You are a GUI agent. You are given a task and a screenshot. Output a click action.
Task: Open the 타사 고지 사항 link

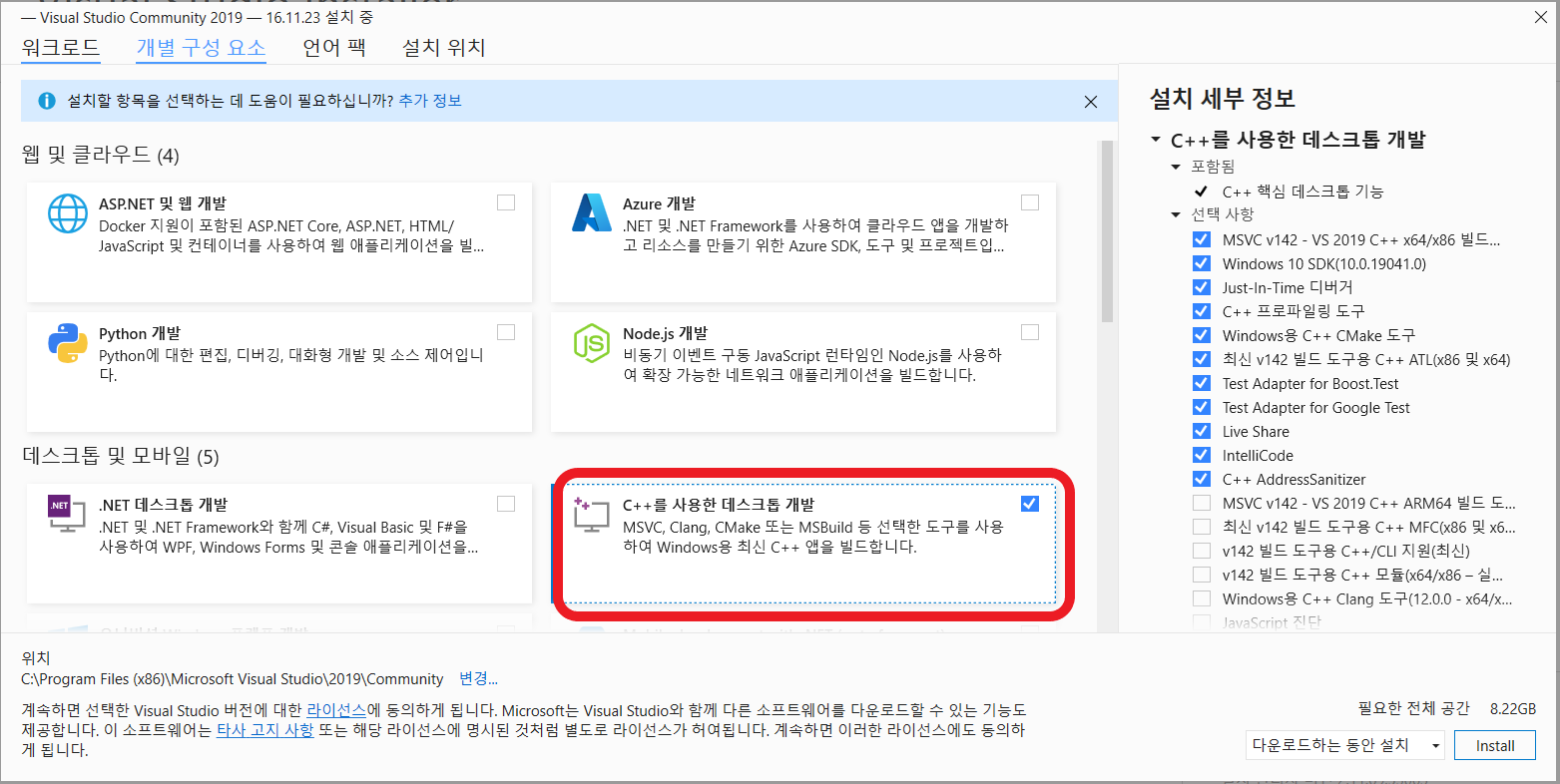tap(265, 730)
